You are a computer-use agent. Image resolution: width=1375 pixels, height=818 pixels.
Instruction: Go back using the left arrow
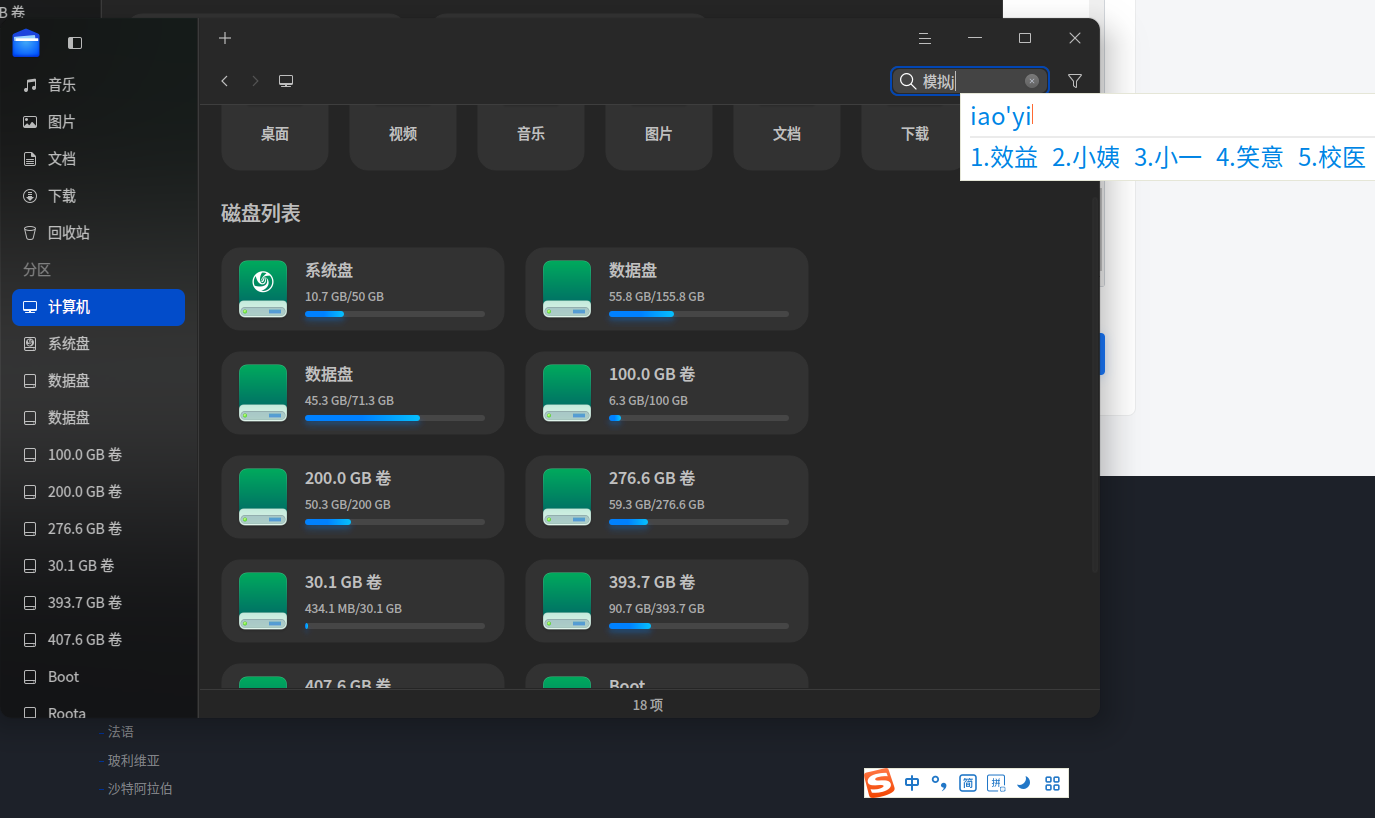pos(225,81)
